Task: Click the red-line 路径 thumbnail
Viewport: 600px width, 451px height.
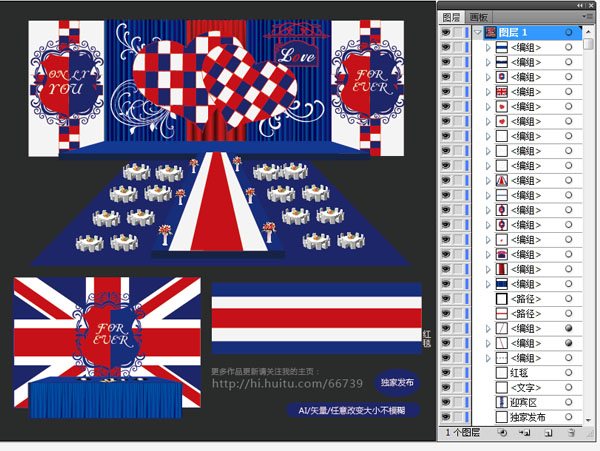Action: (x=502, y=313)
